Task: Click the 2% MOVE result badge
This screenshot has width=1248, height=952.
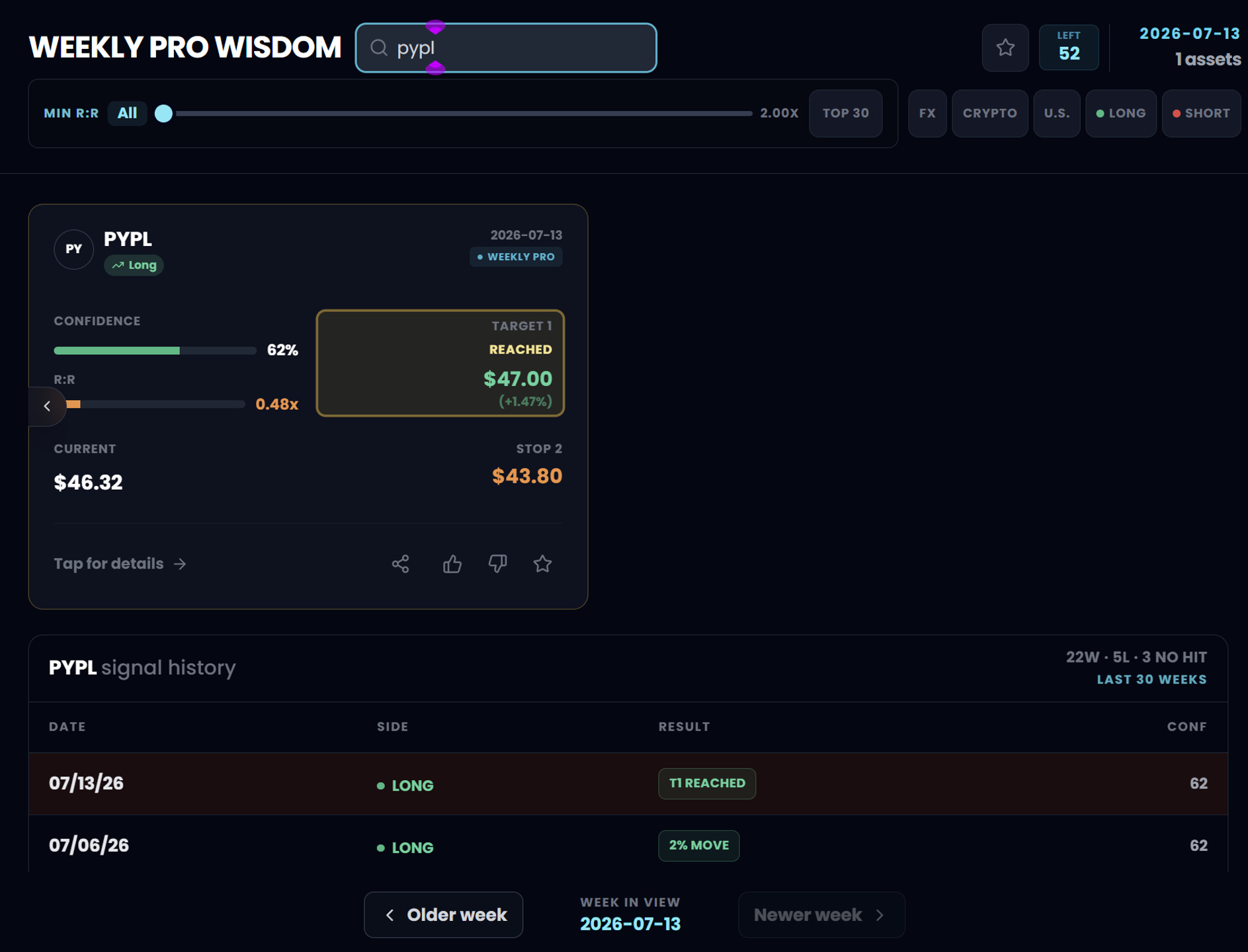Action: point(699,846)
